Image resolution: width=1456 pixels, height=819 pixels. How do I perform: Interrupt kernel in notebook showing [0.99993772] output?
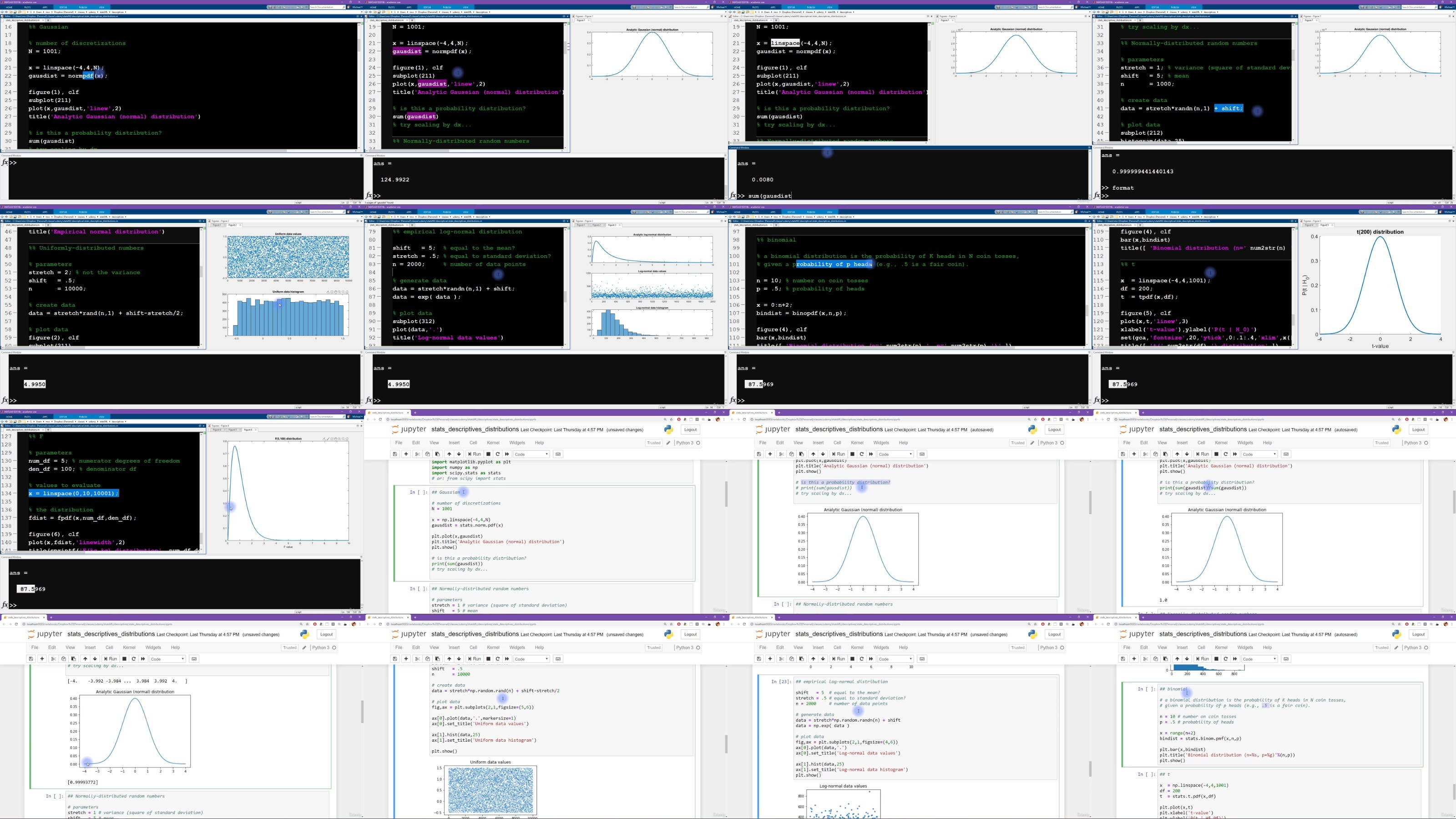pos(124,658)
